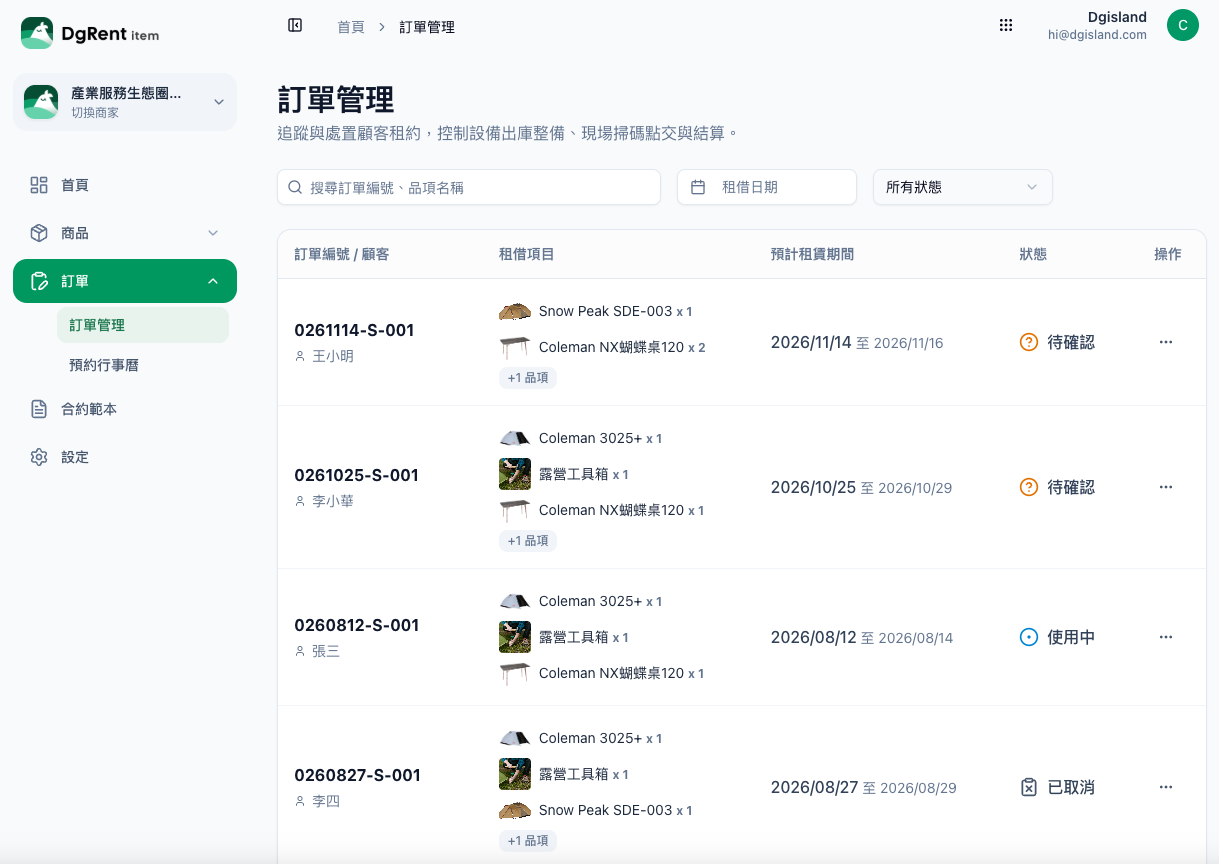The image size is (1219, 864).
Task: Open the apps grid icon
Action: 1006,25
